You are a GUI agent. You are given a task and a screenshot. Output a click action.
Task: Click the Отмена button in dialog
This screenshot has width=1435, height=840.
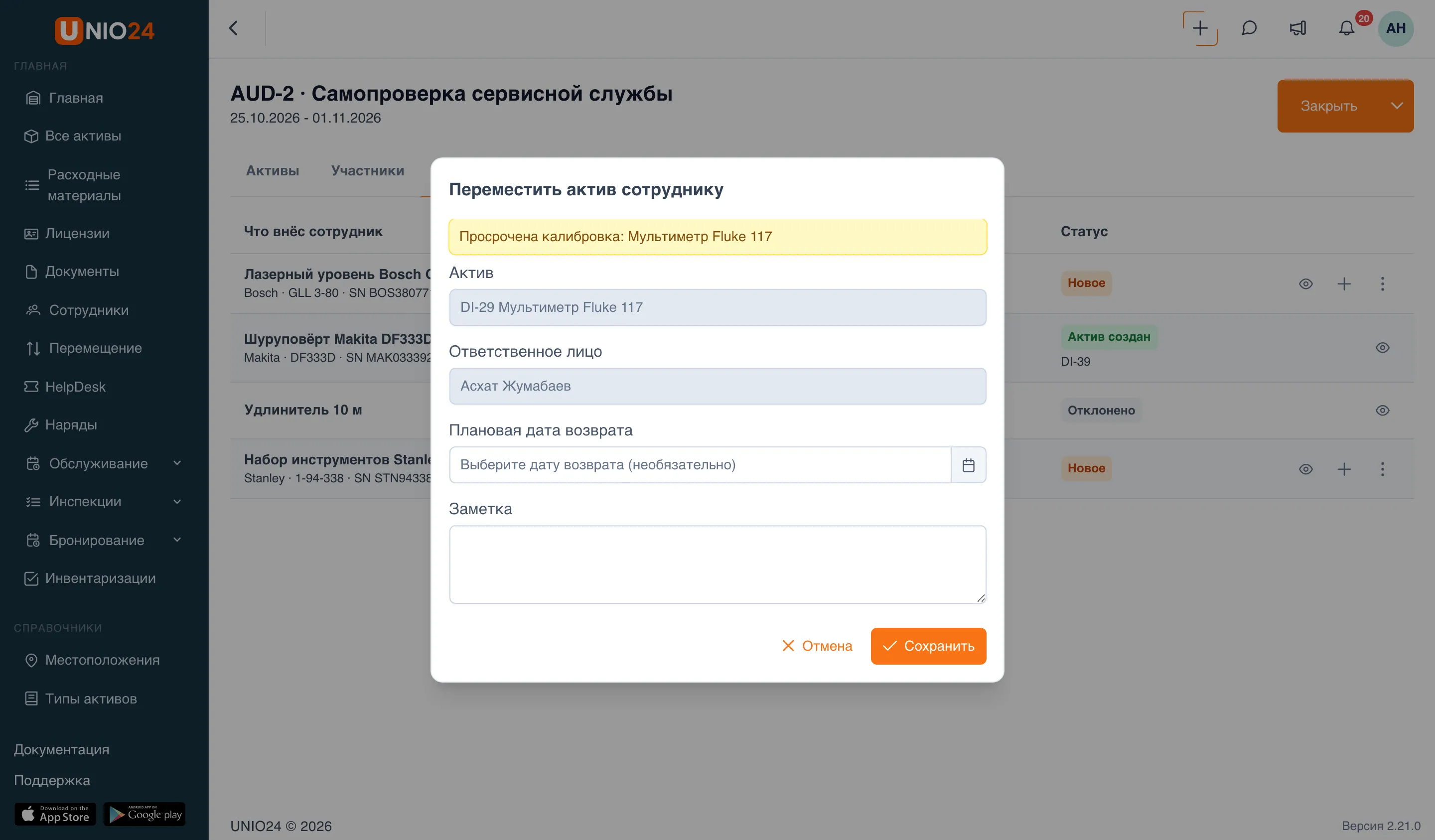817,646
